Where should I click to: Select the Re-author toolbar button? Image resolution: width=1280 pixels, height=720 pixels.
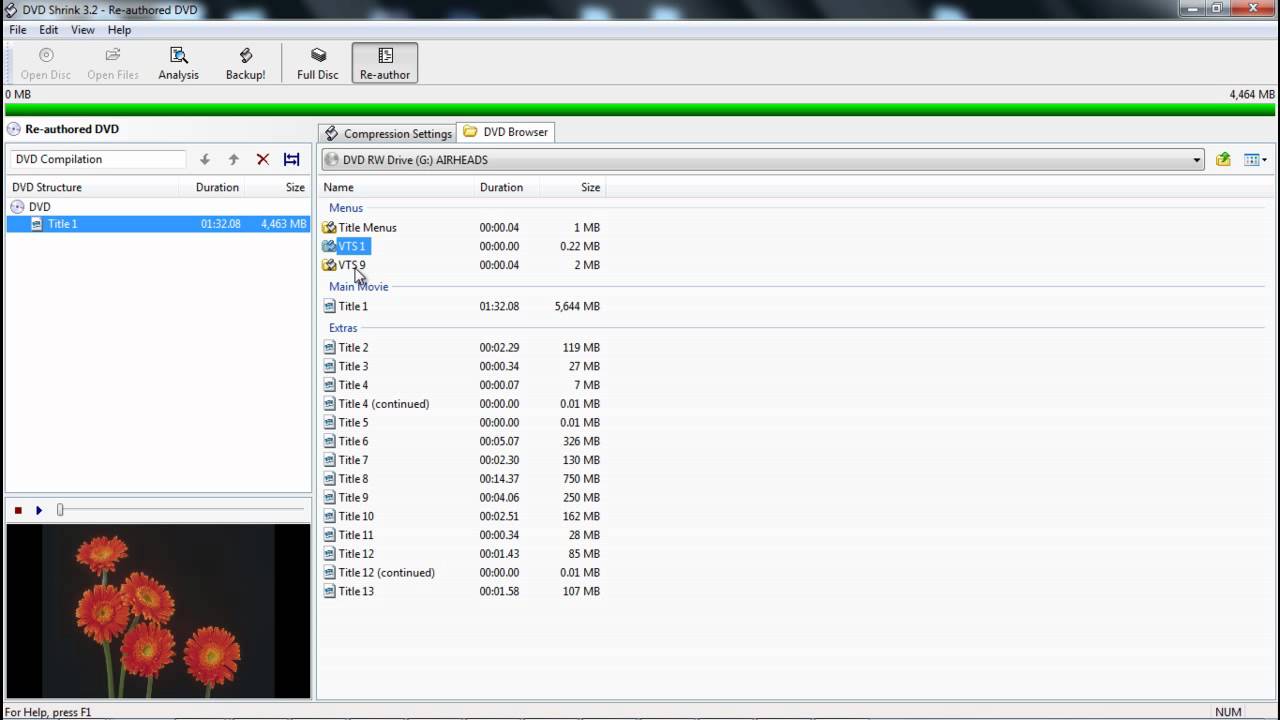(x=385, y=63)
